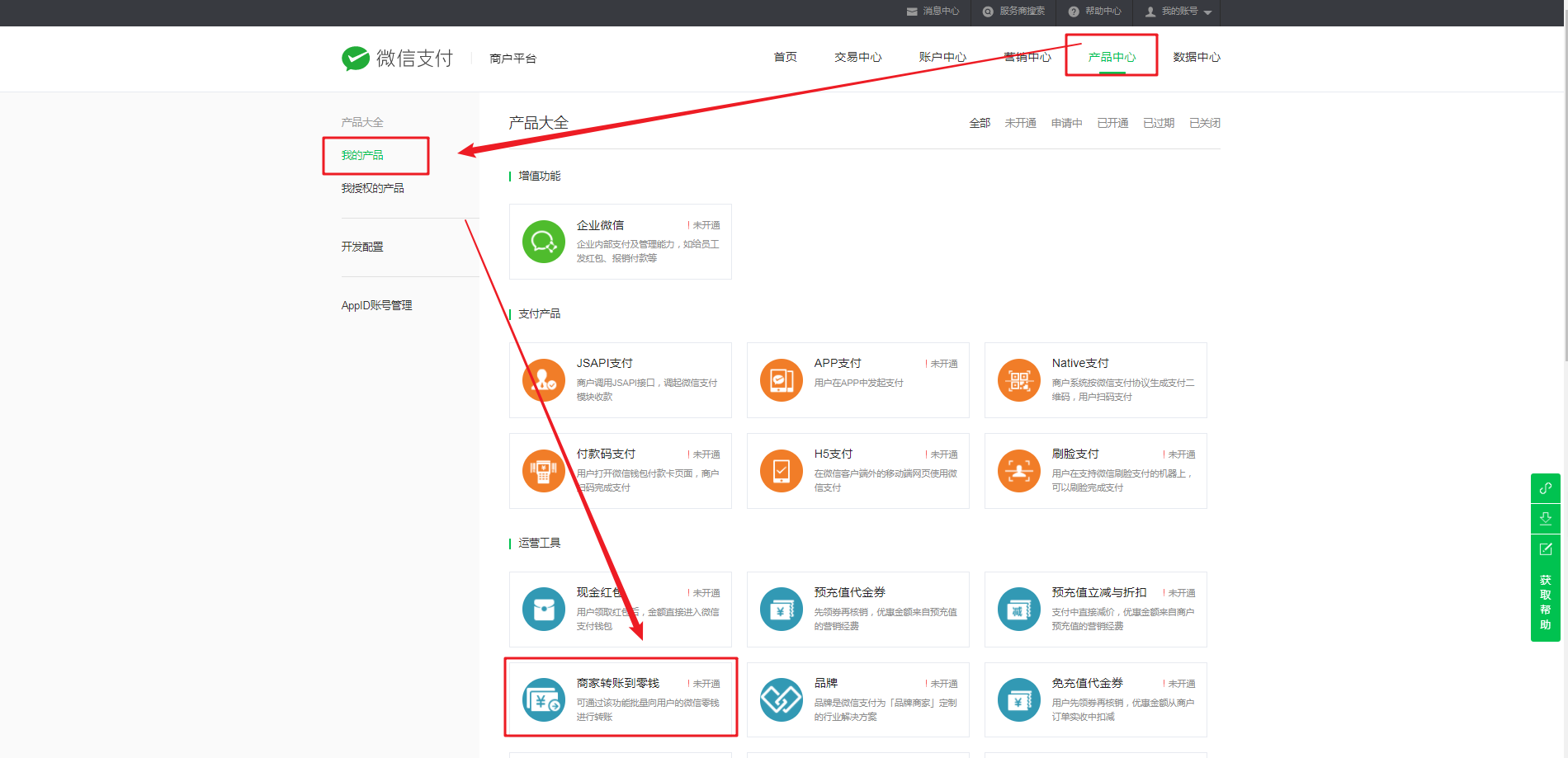
Task: Open 产品中心 navigation tab
Action: 1112,57
